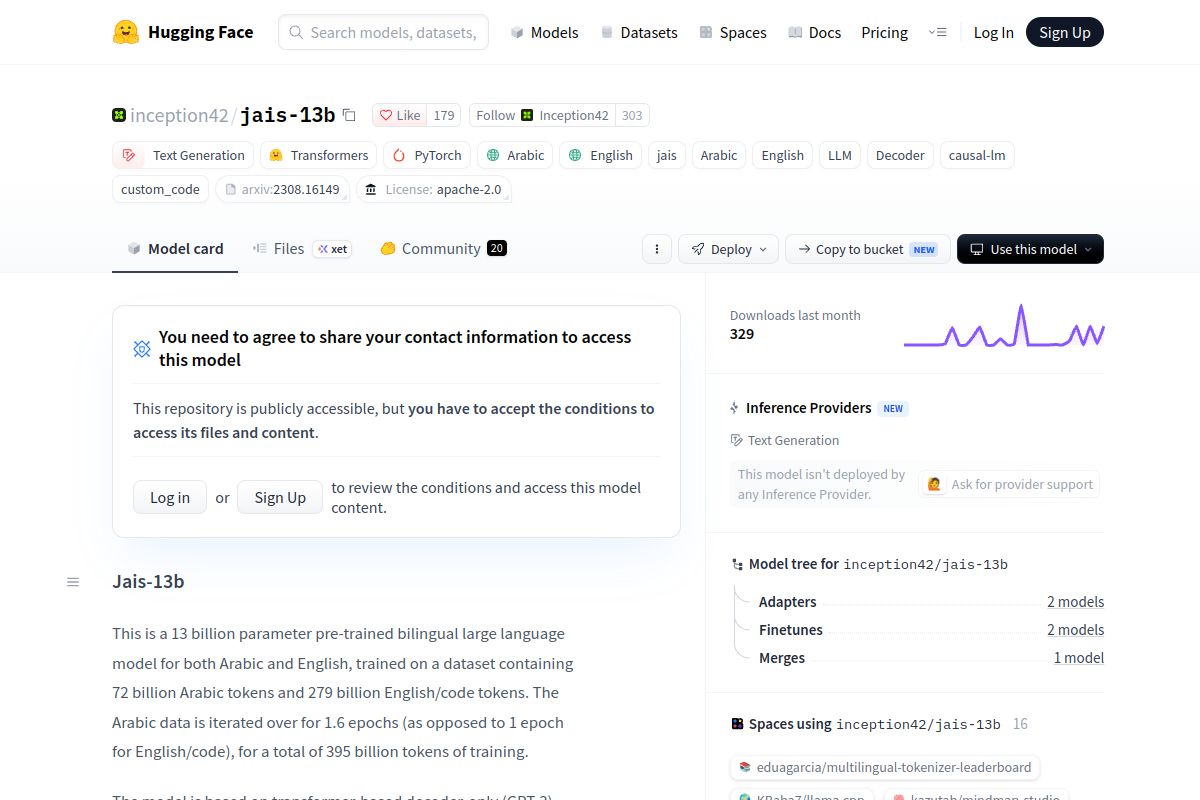Click the xet badge on Files tab

click(x=332, y=249)
